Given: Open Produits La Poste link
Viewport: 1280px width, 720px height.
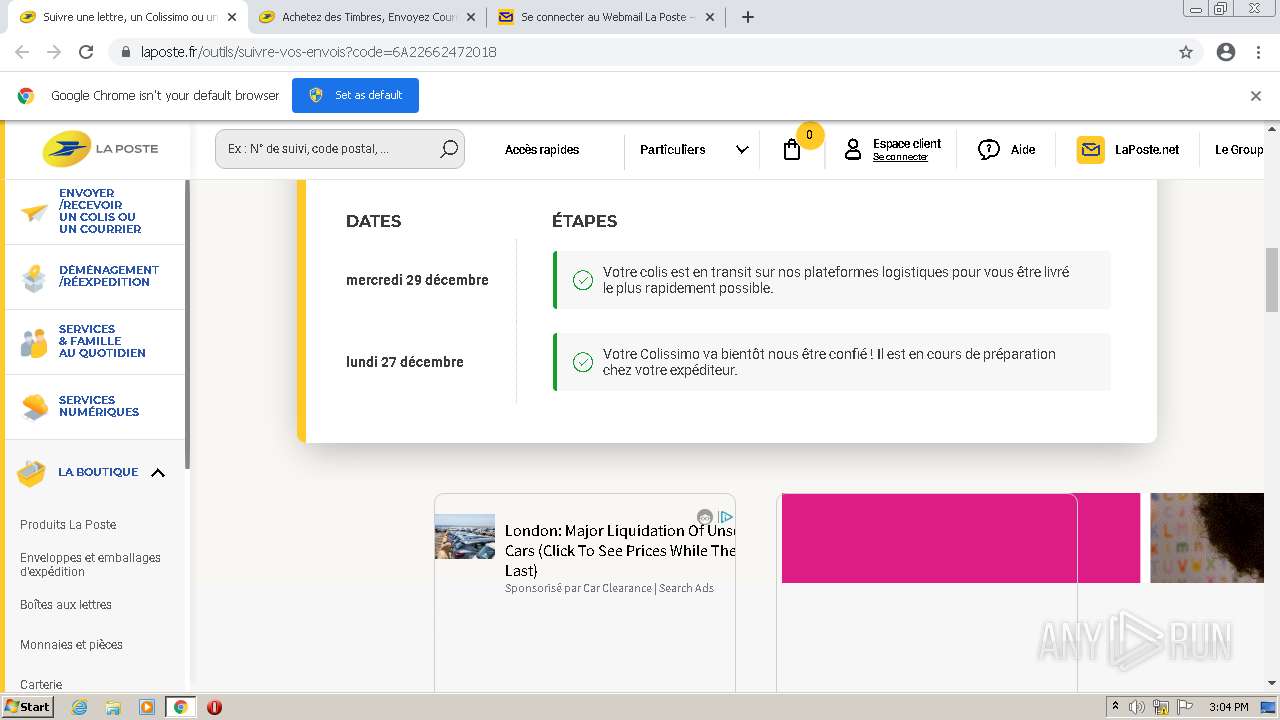Looking at the screenshot, I should [68, 525].
